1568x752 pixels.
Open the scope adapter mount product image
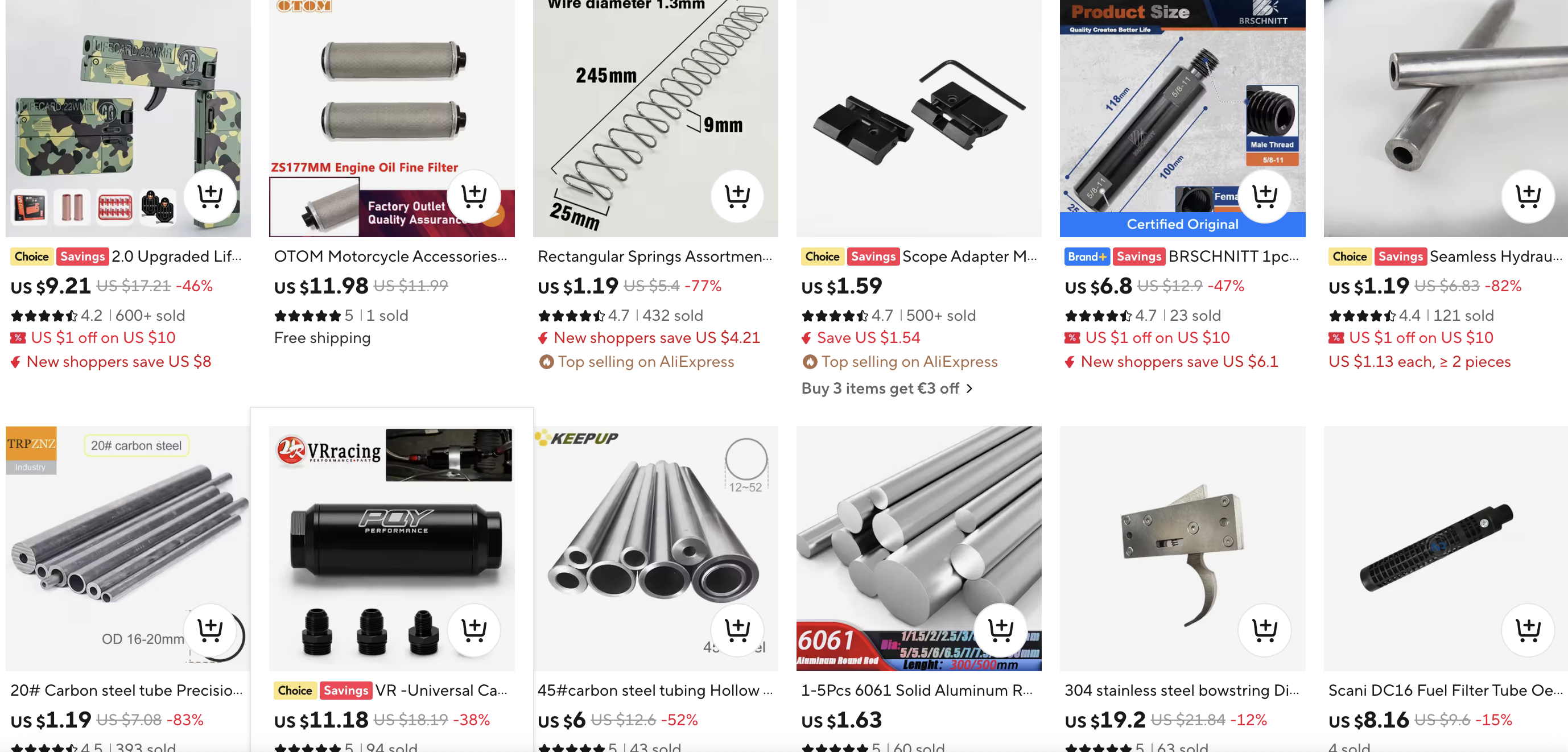(x=918, y=119)
